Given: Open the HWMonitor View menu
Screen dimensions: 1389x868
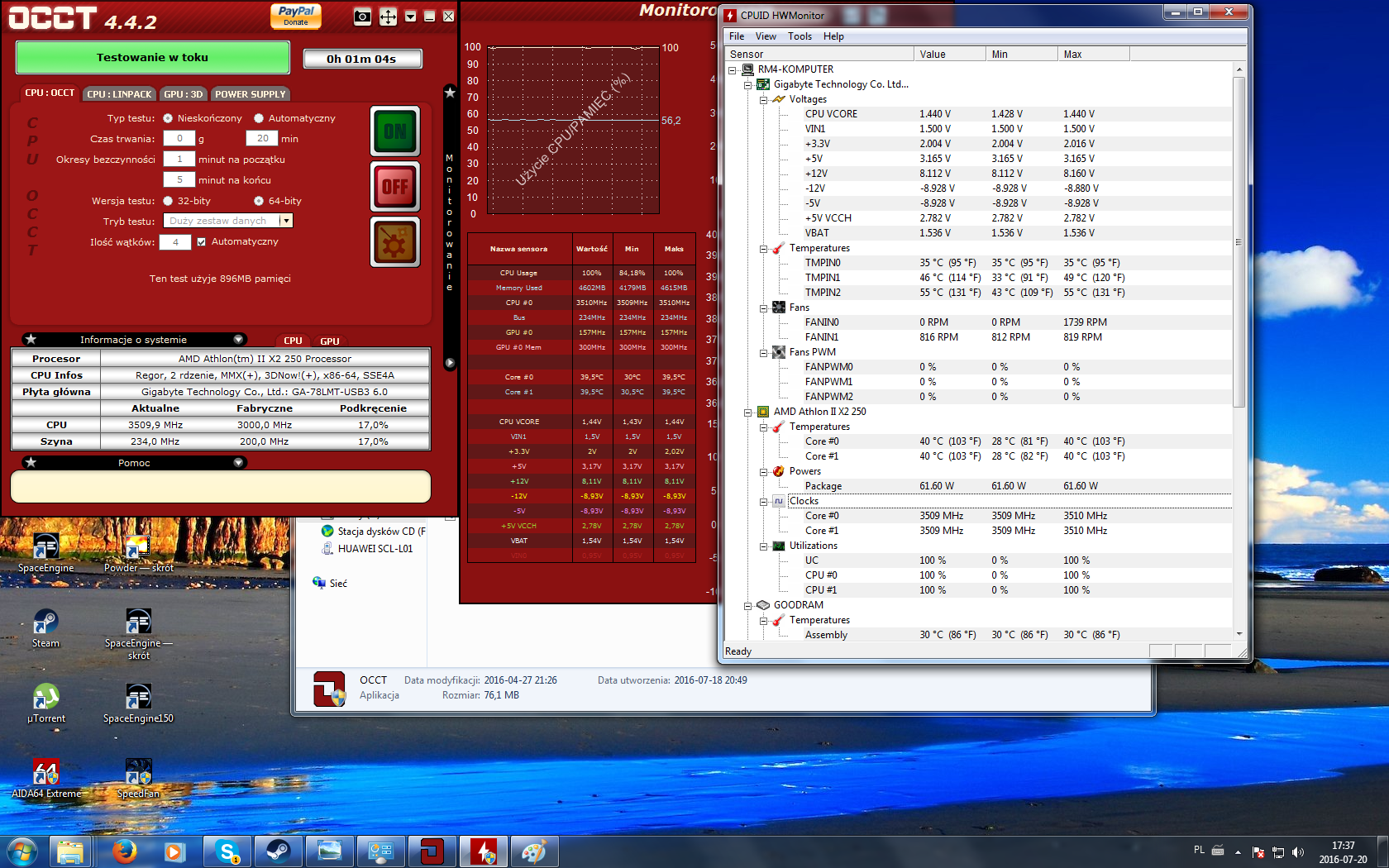Looking at the screenshot, I should 766,36.
